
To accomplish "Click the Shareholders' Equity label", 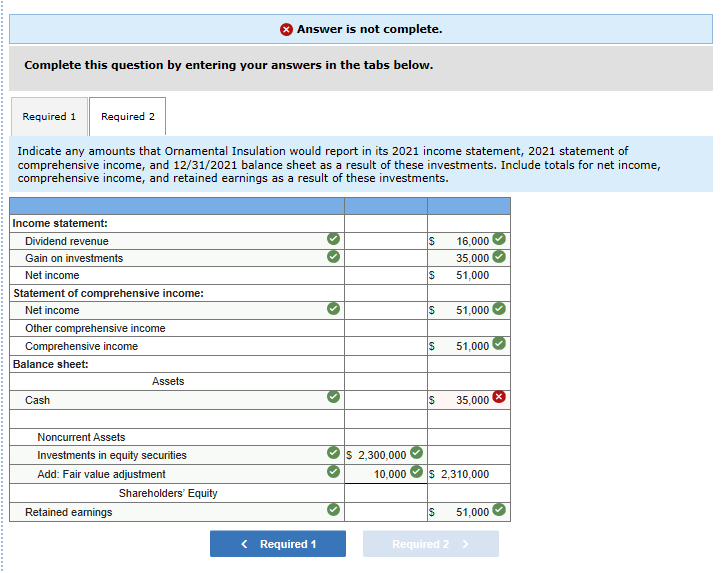I will tap(168, 493).
